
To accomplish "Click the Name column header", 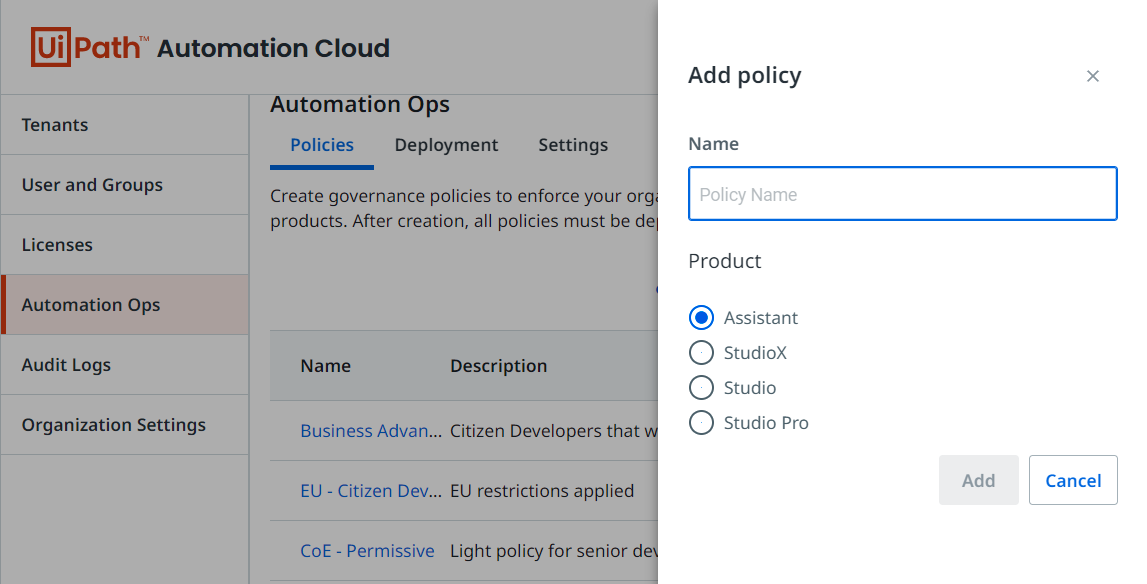I will click(326, 365).
